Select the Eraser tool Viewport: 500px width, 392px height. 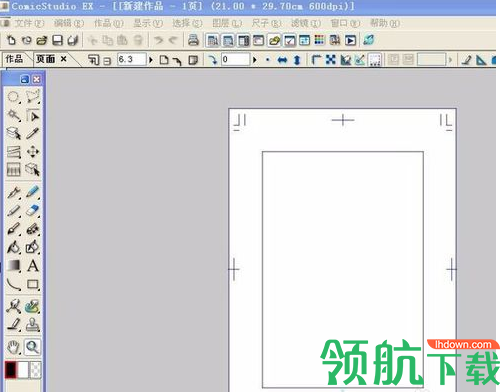pyautogui.click(x=33, y=211)
